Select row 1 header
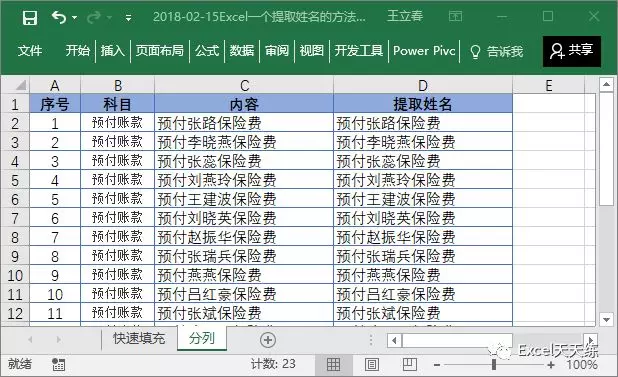Screen dimensions: 618x377 coord(15,104)
